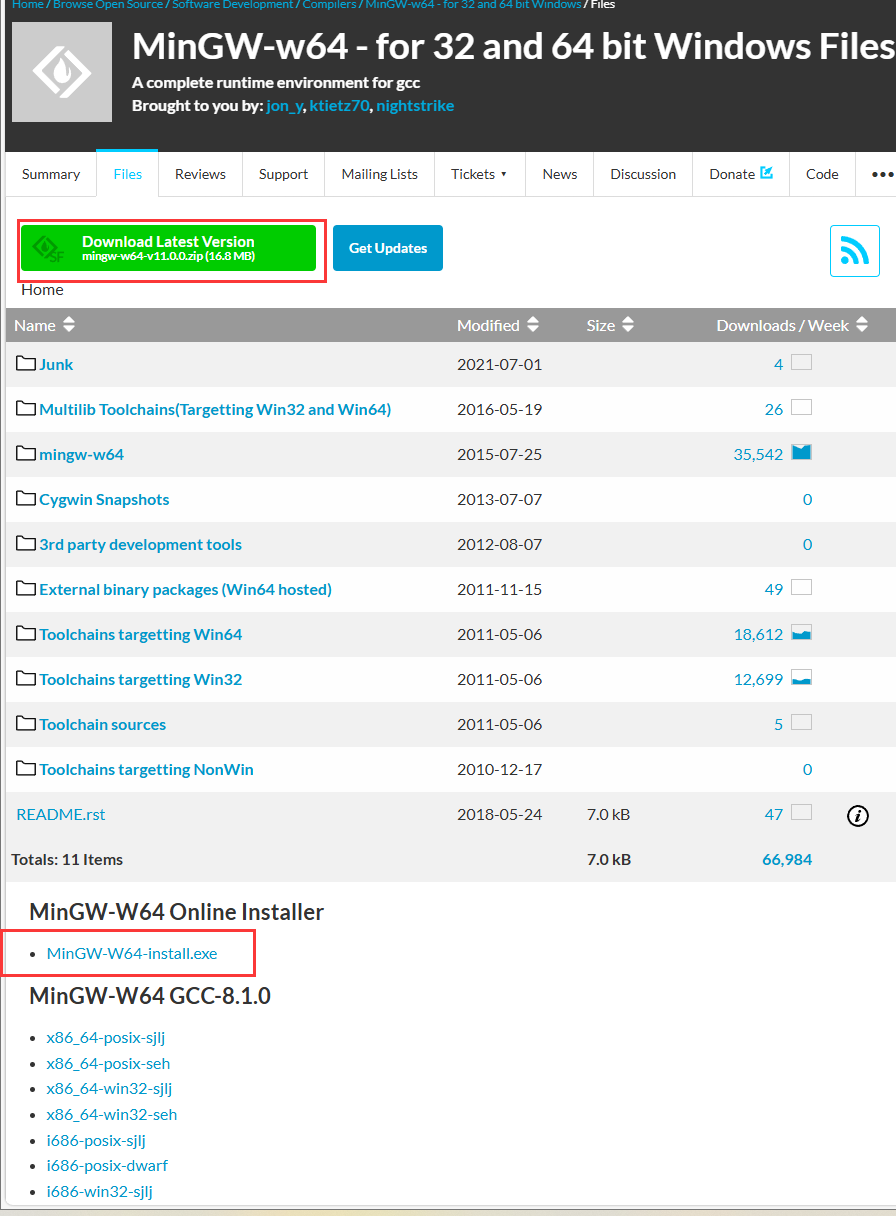Open the Discussion tab

pyautogui.click(x=643, y=174)
